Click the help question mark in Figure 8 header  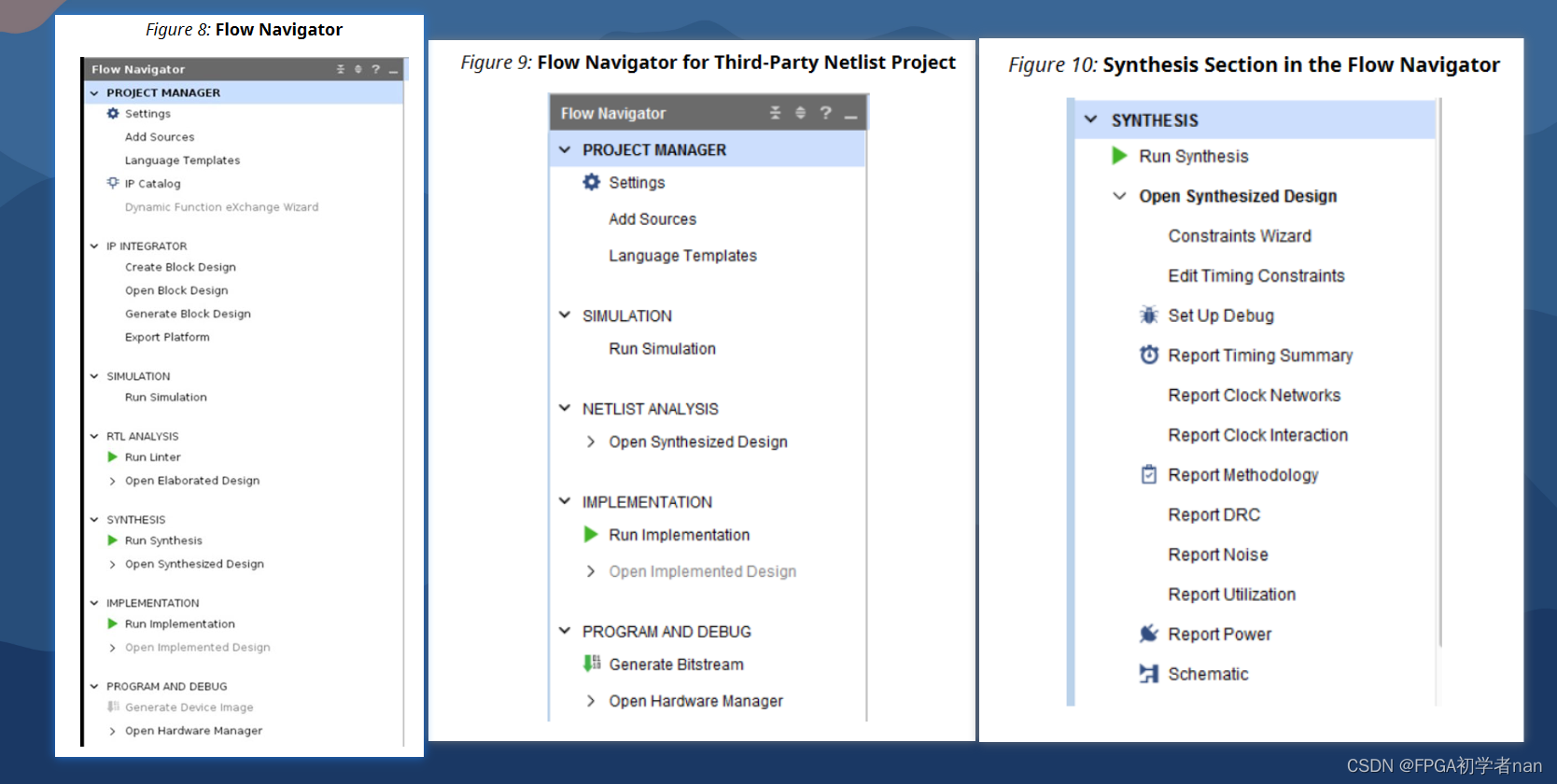(x=376, y=69)
